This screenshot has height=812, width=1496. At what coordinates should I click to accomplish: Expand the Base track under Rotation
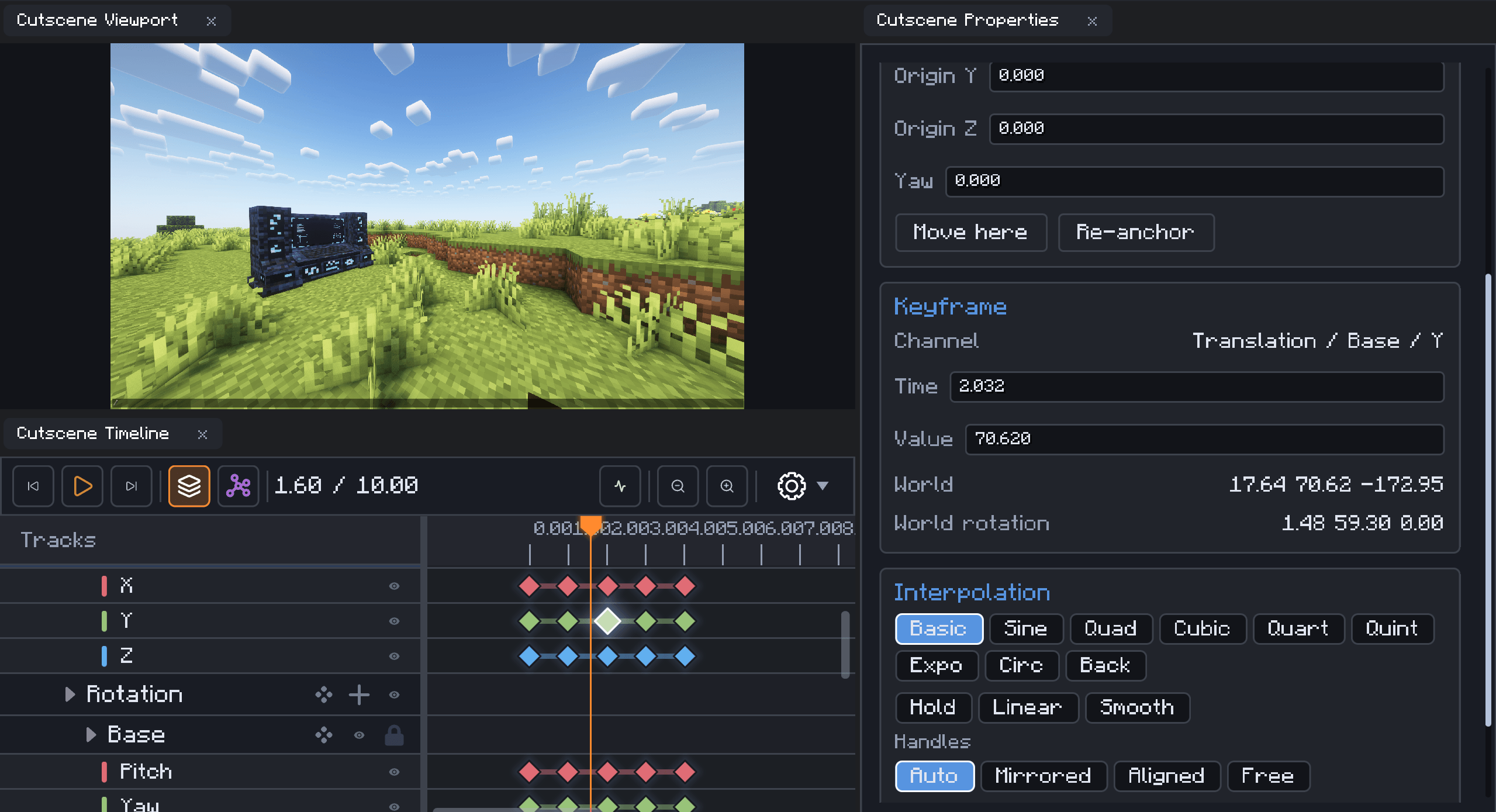(91, 735)
